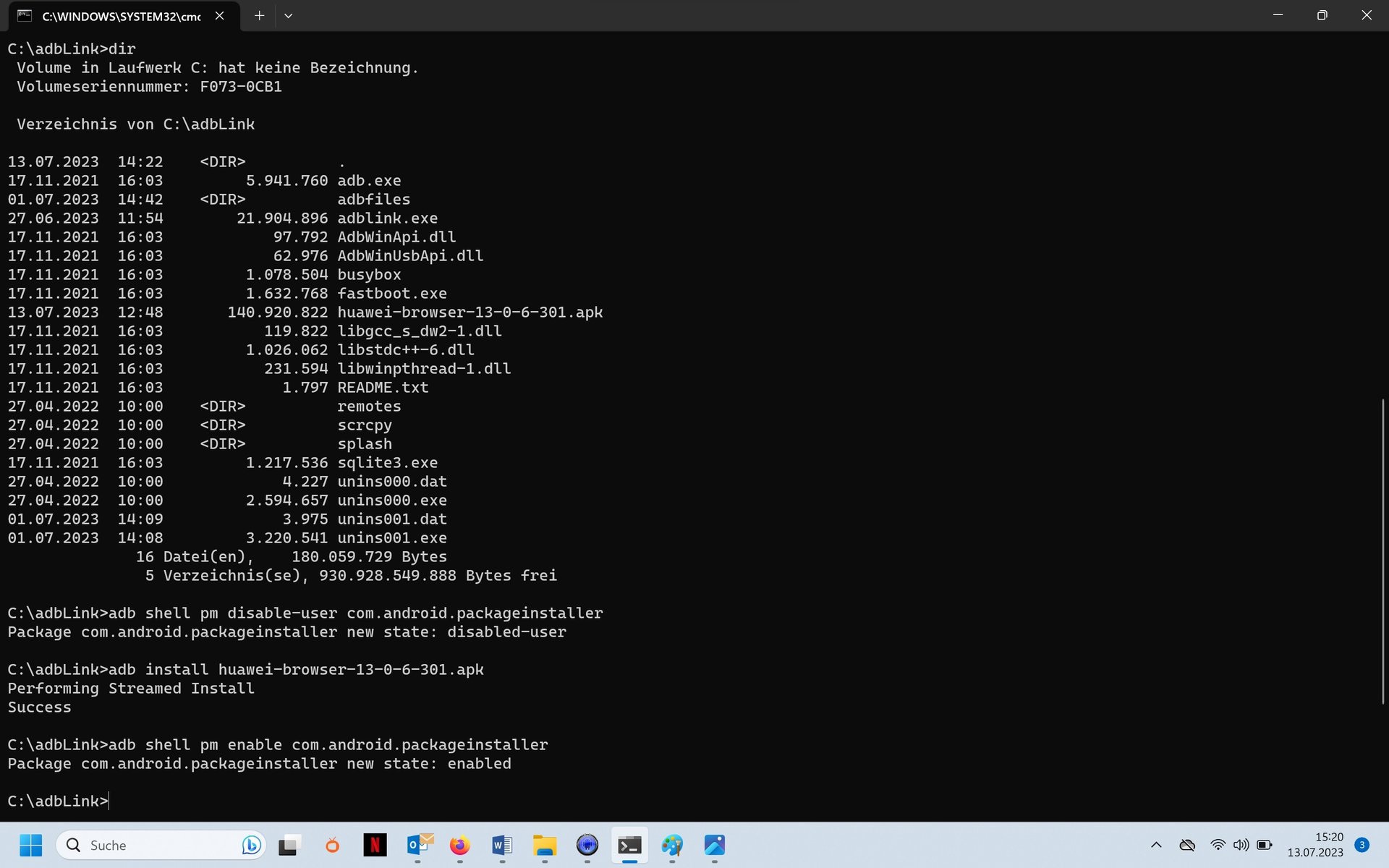Open the Windows Start menu

click(30, 845)
